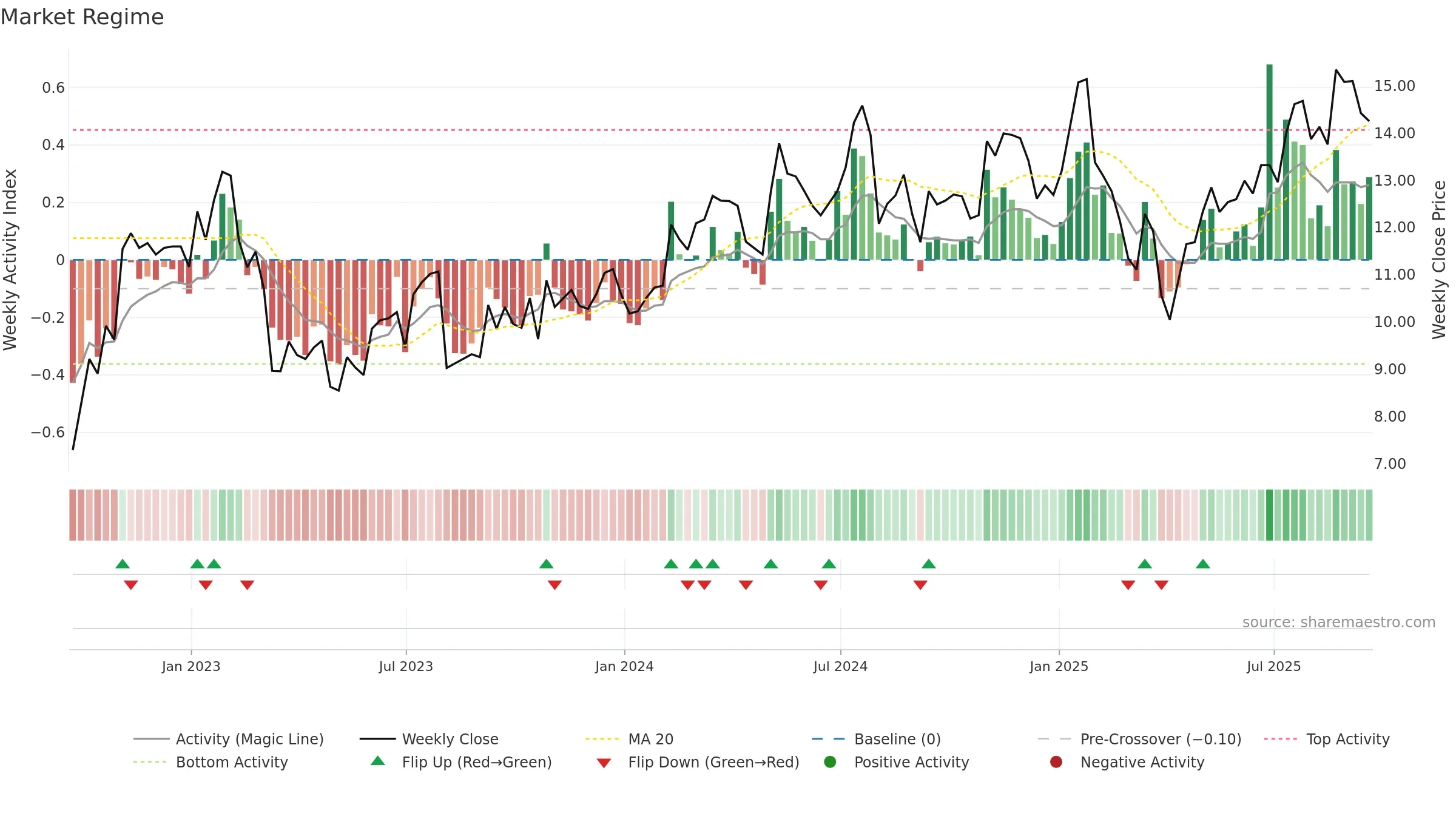Toggle the MA 20 legend entry
The image size is (1456, 819).
pos(629,739)
